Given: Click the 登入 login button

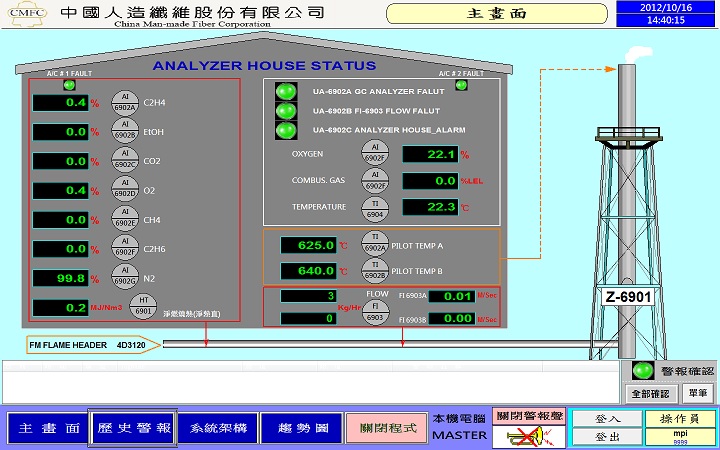Looking at the screenshot, I should tap(606, 419).
